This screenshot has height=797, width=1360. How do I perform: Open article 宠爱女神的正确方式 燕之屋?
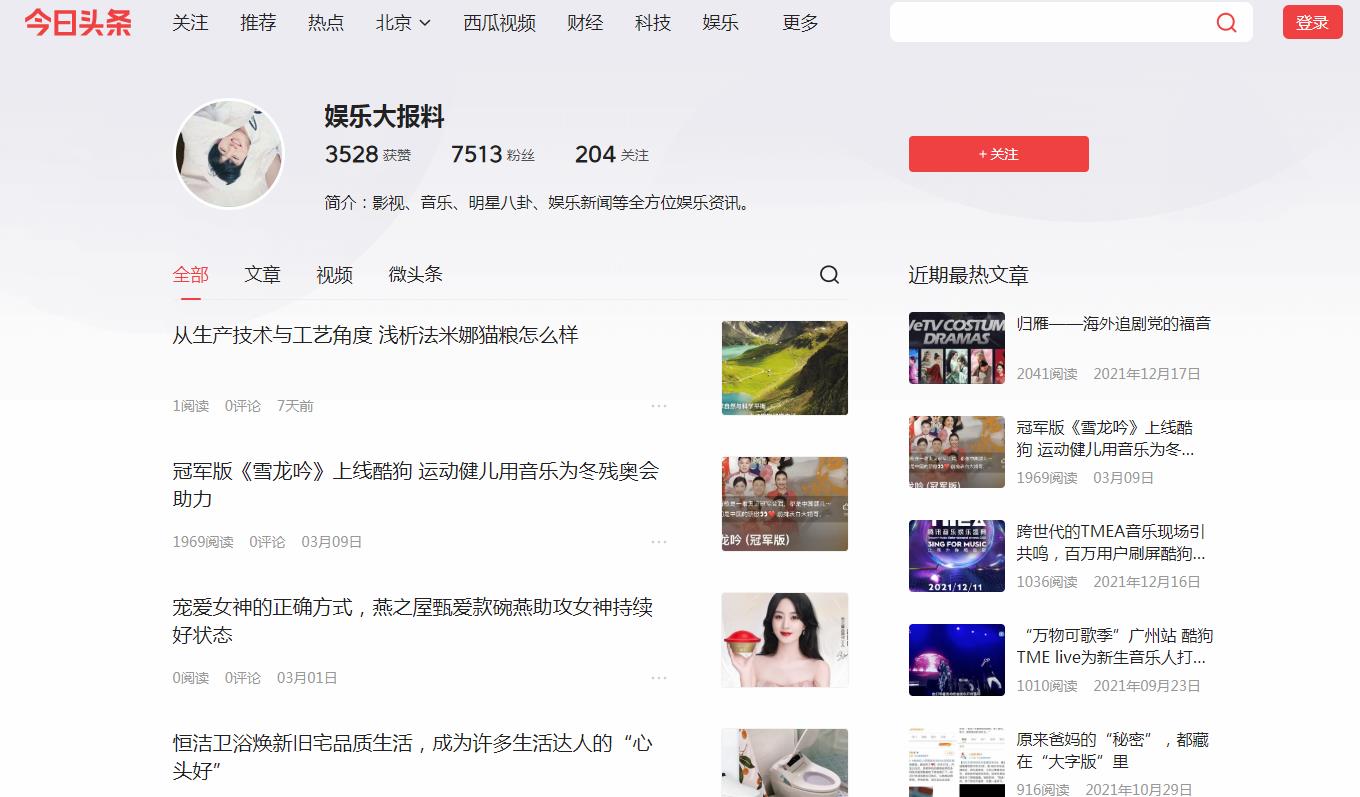coord(413,621)
